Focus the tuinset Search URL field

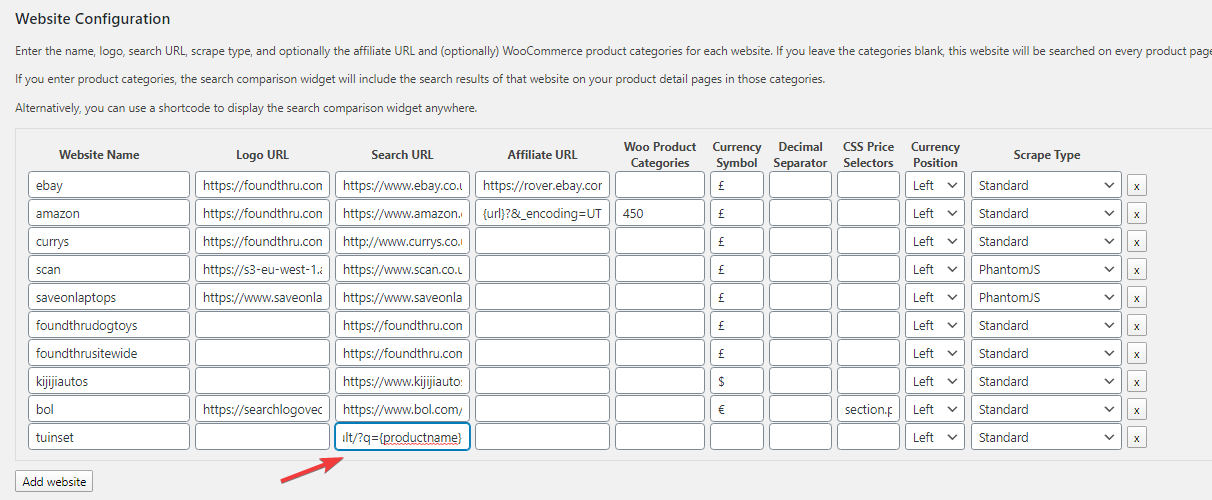[402, 437]
